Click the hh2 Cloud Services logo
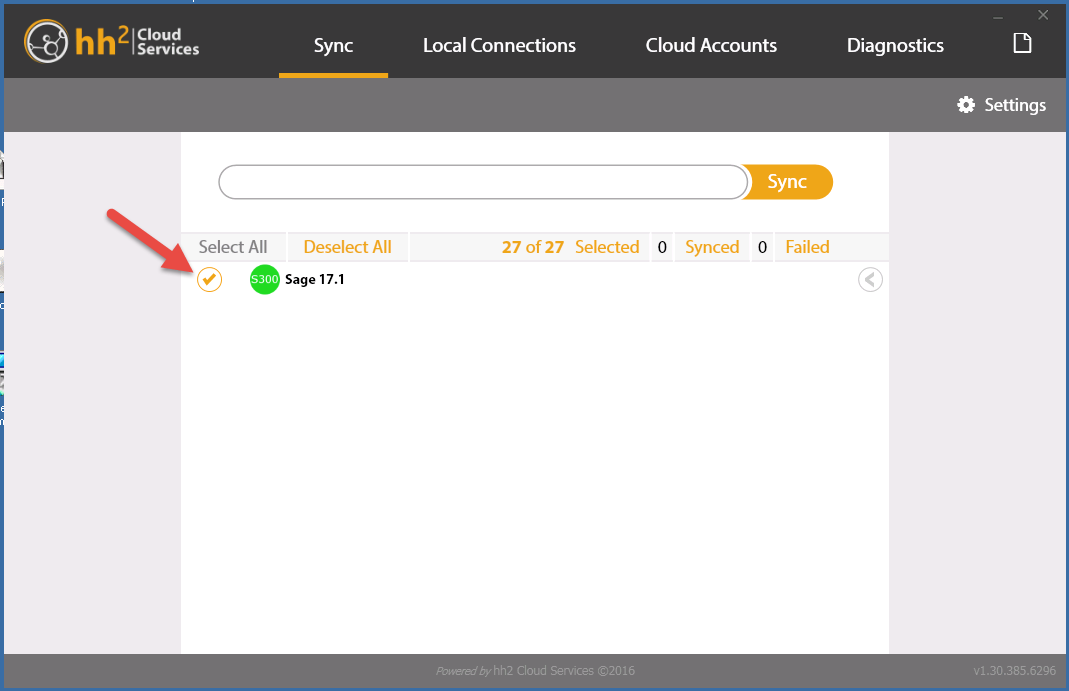Image resolution: width=1069 pixels, height=691 pixels. click(112, 42)
